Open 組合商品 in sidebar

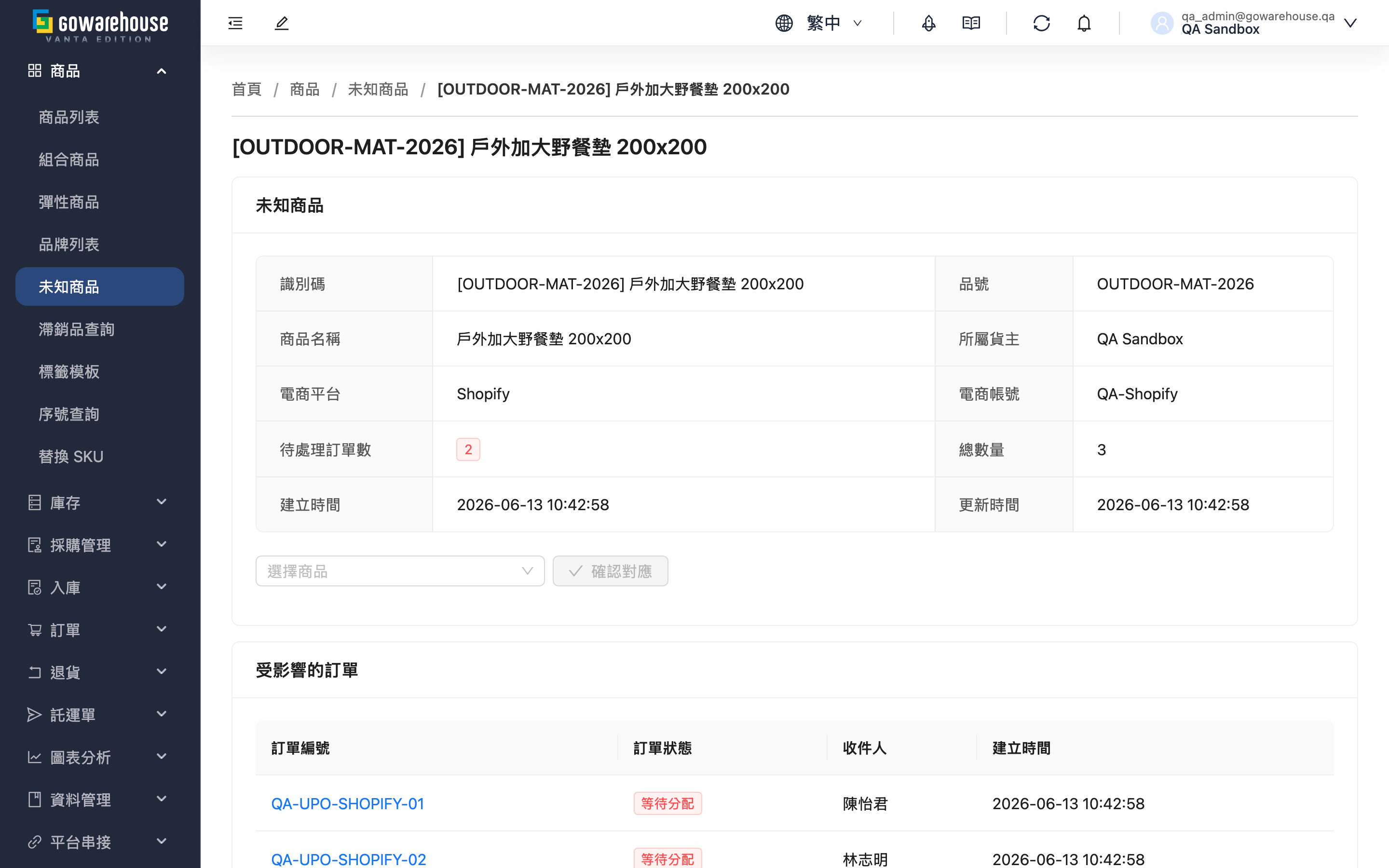point(69,160)
